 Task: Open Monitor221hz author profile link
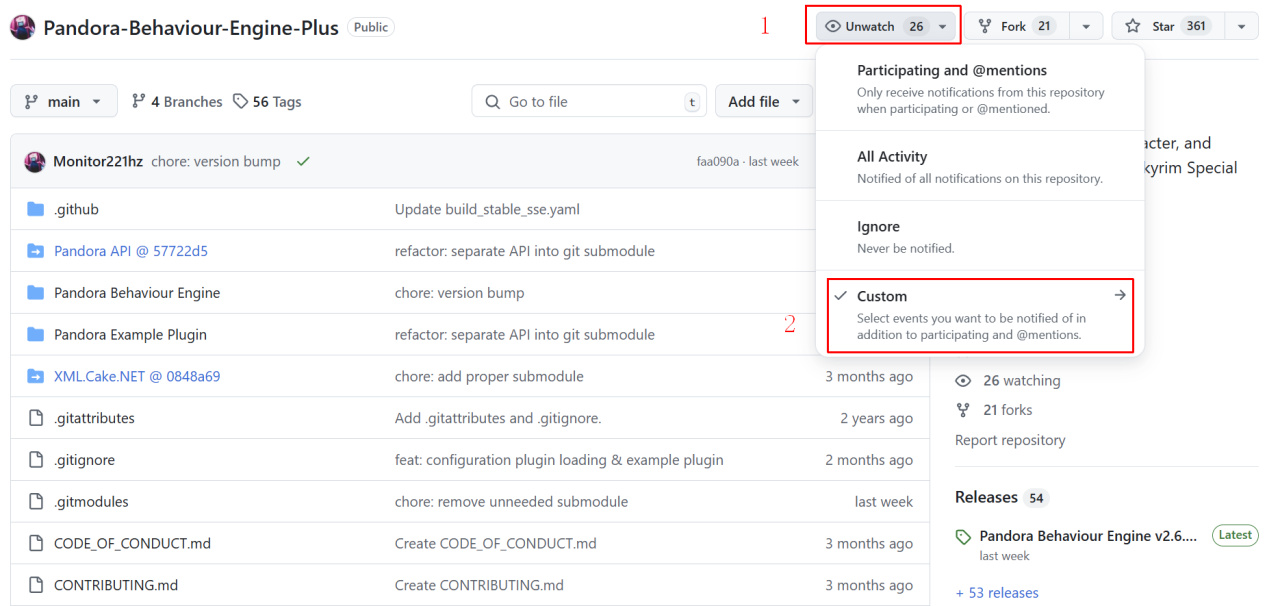98,162
